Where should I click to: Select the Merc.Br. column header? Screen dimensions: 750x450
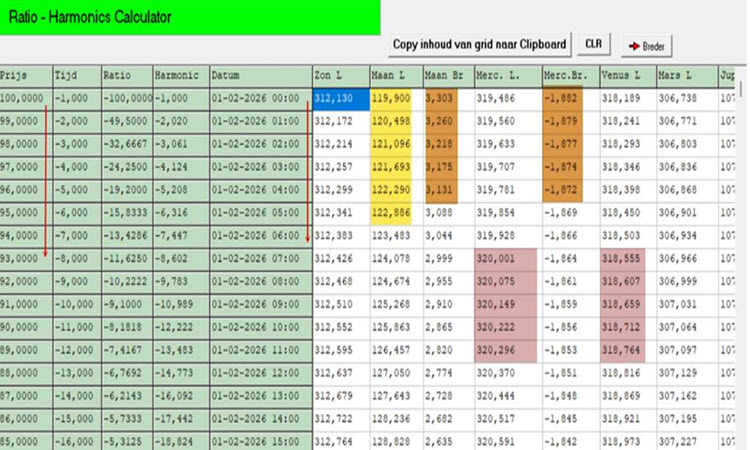point(571,76)
